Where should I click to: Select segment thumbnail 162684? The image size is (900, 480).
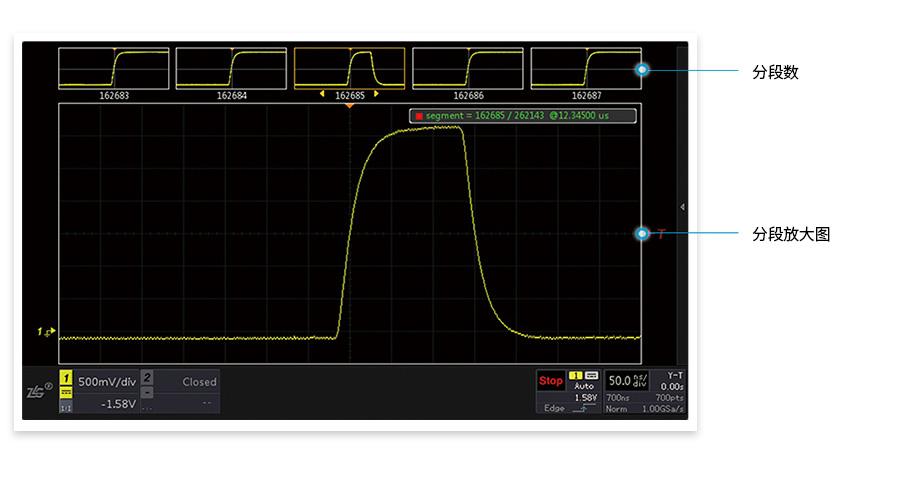tap(231, 68)
